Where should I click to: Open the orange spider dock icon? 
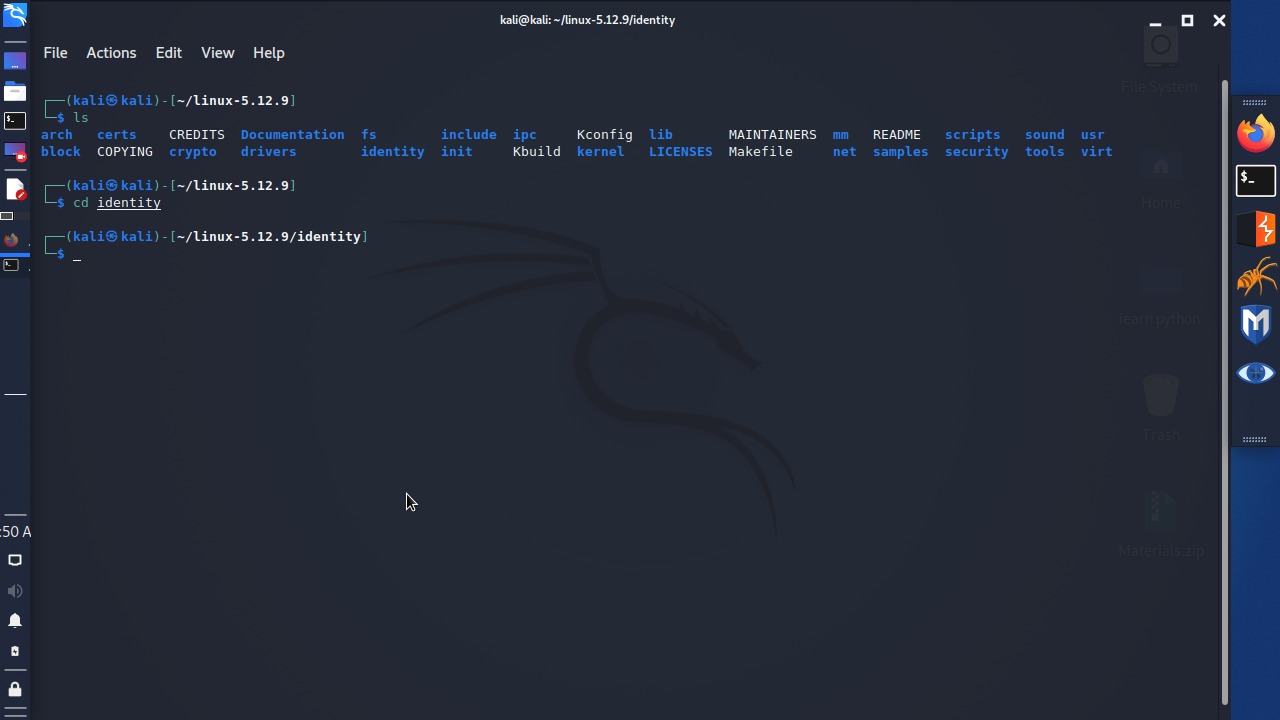[x=1256, y=277]
